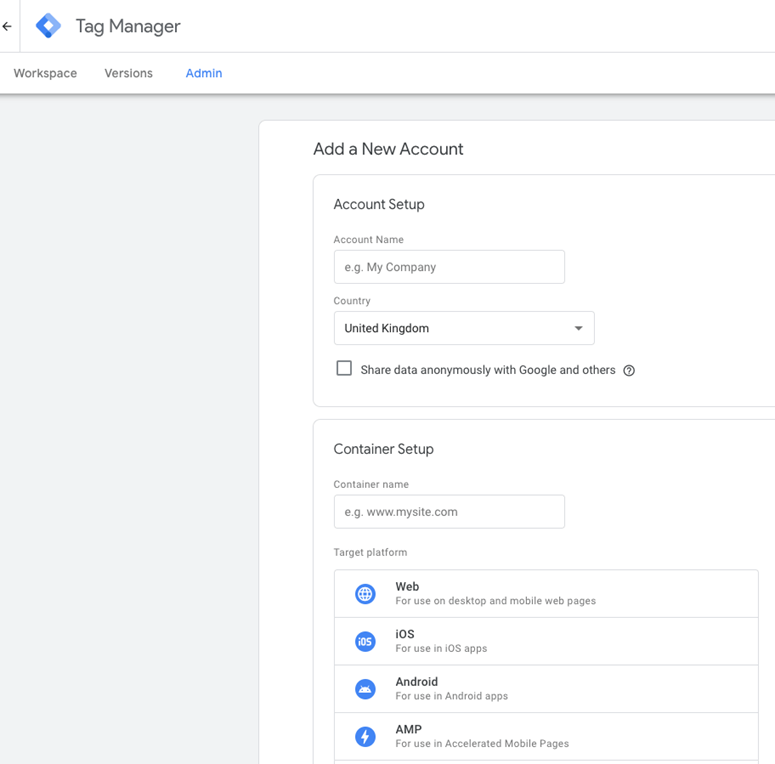Click the Web globe icon
The image size is (775, 764).
(365, 594)
